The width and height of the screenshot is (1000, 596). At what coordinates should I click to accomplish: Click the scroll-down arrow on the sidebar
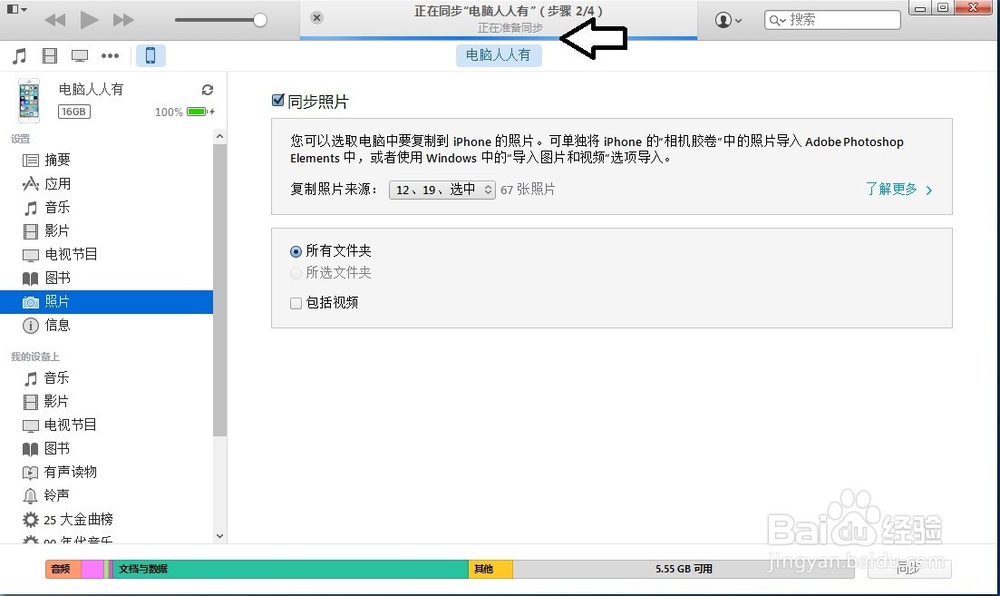coord(219,536)
